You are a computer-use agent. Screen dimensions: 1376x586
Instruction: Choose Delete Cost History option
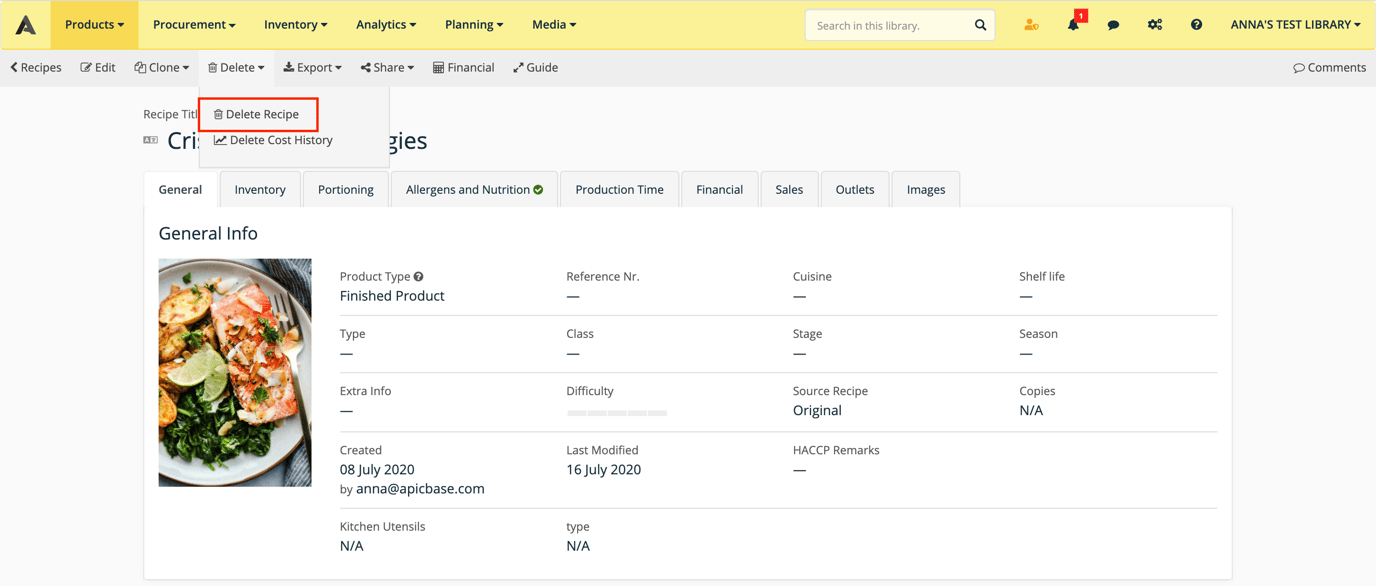[273, 141]
